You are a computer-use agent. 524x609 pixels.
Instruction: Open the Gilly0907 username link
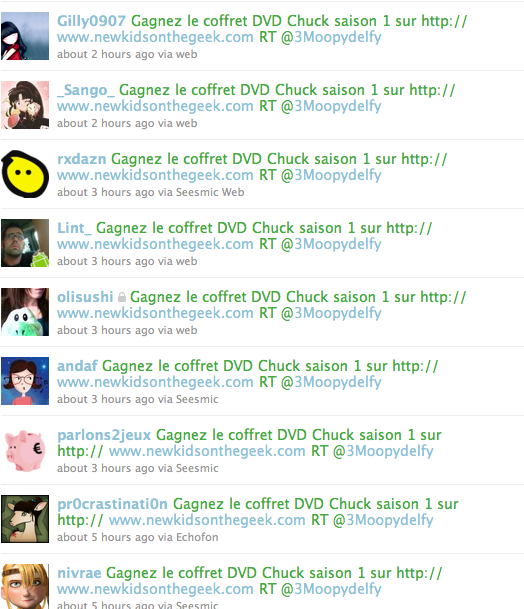click(91, 21)
